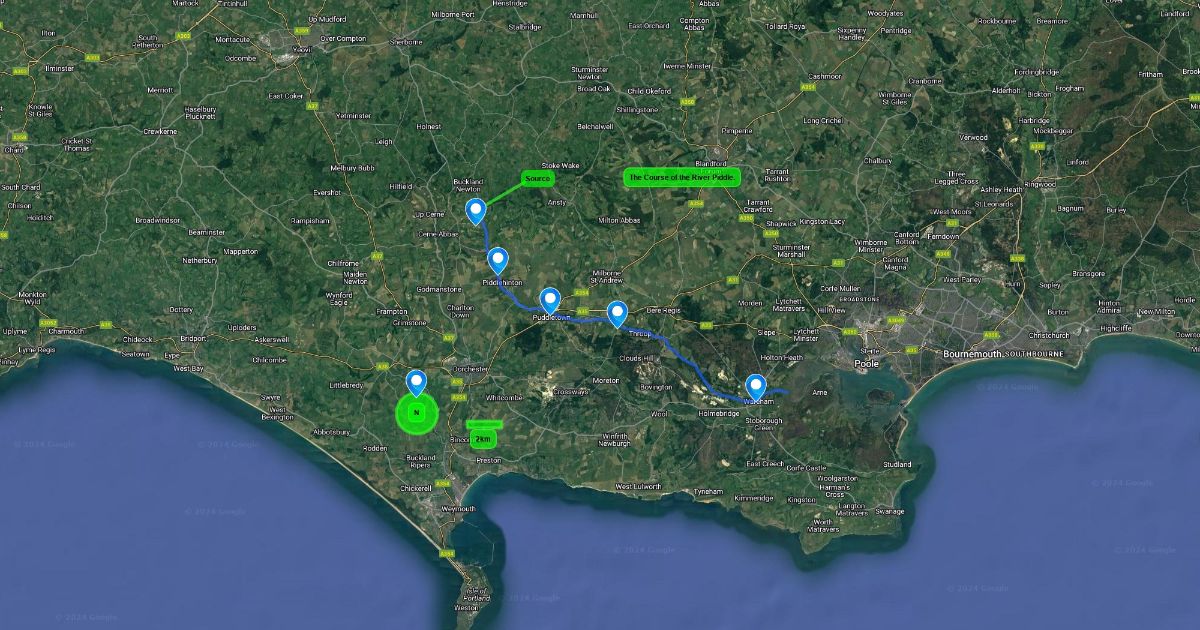
Task: Click the green Source label
Action: pos(537,178)
